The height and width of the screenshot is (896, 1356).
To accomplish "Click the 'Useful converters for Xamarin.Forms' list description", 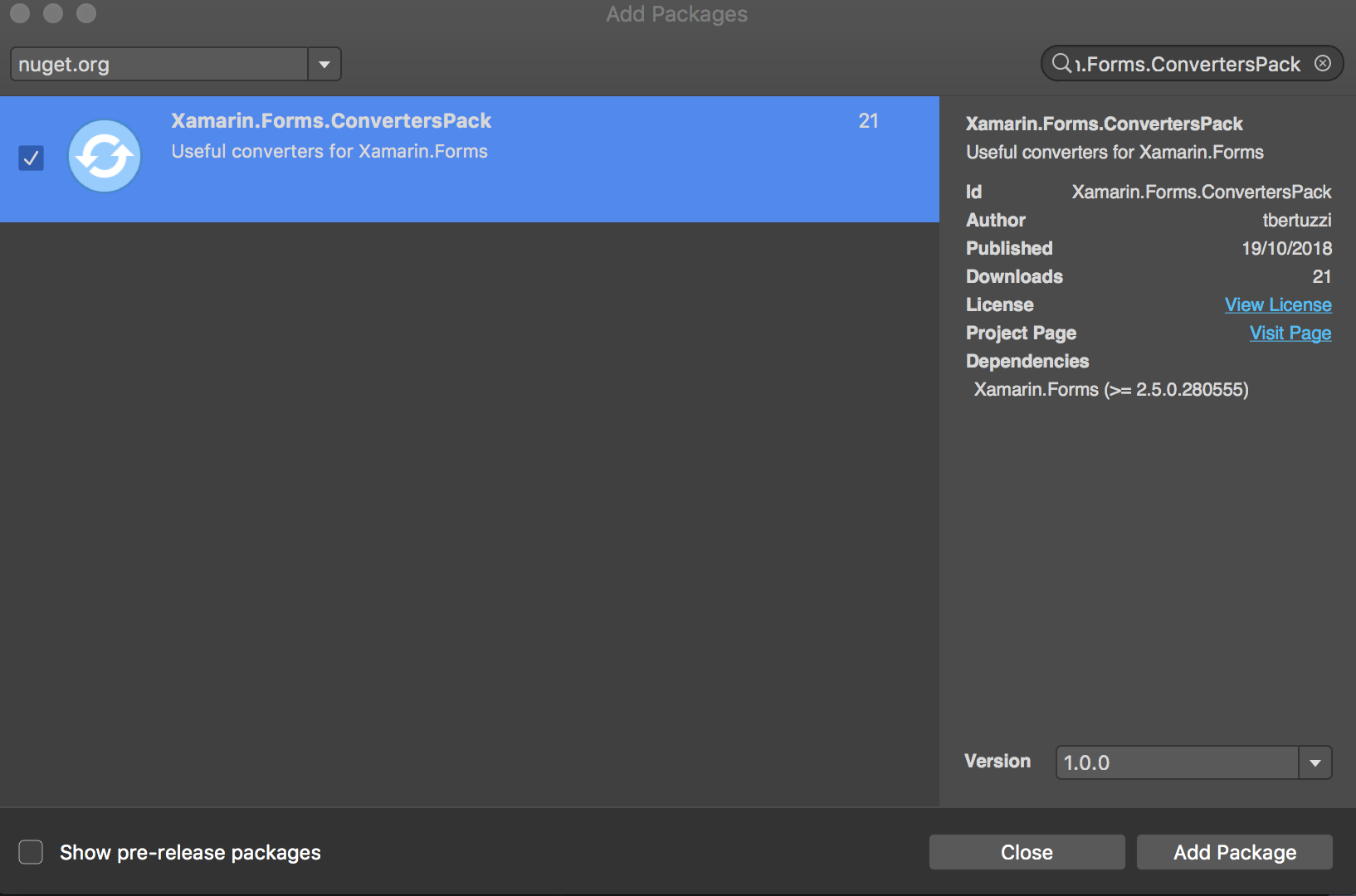I will (329, 152).
